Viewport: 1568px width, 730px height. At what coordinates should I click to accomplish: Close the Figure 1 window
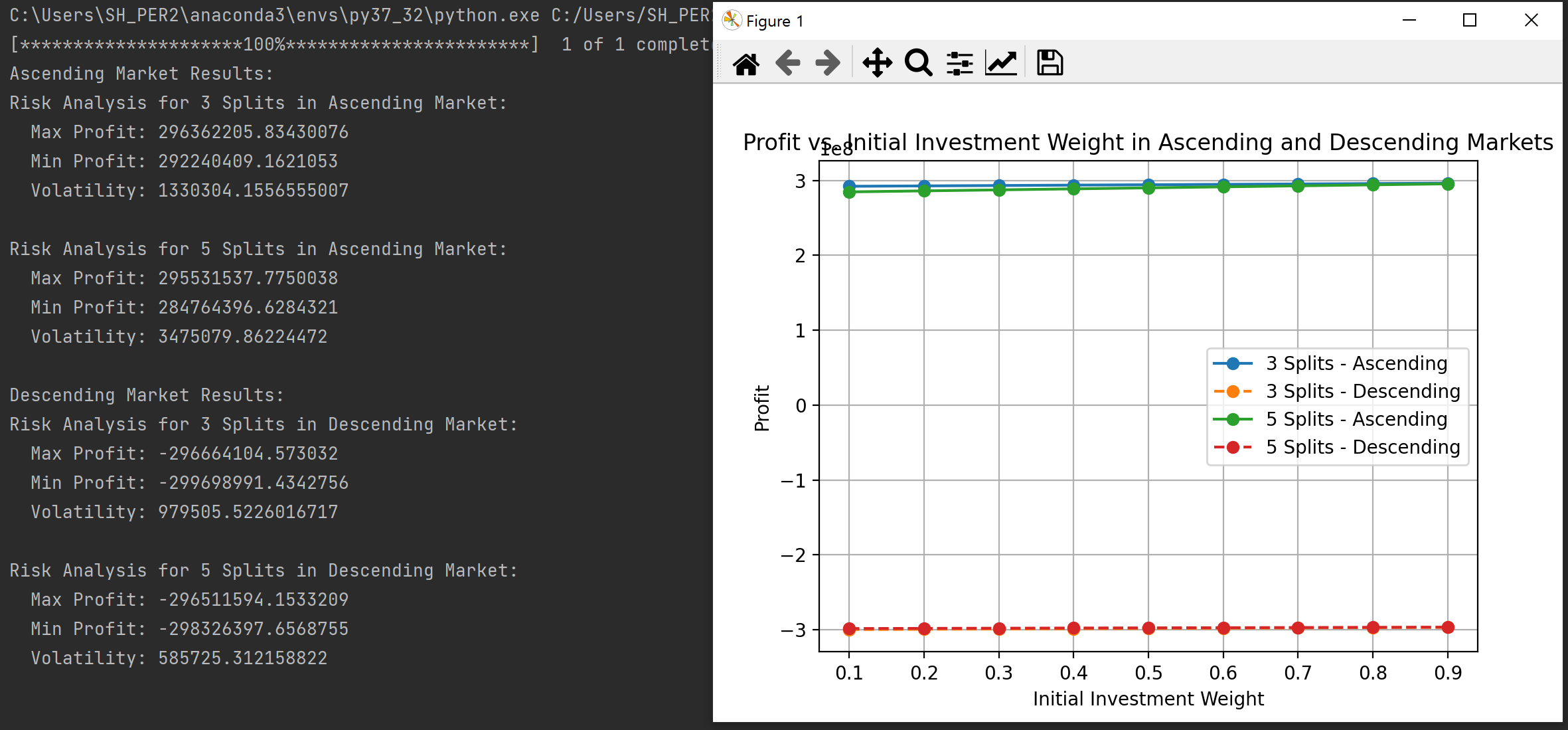point(1531,21)
